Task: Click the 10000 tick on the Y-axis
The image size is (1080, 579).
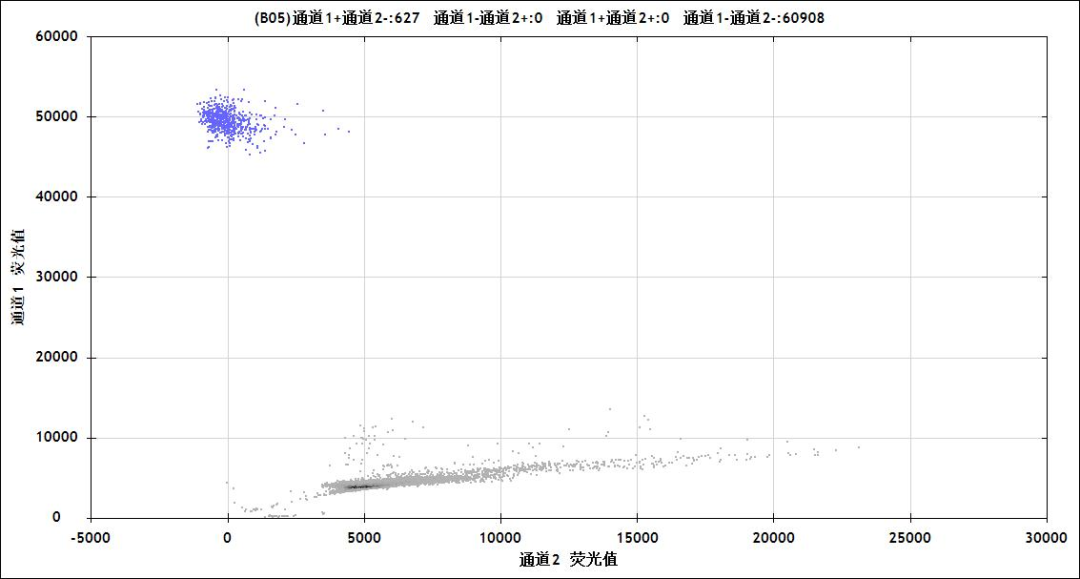Action: 56,438
